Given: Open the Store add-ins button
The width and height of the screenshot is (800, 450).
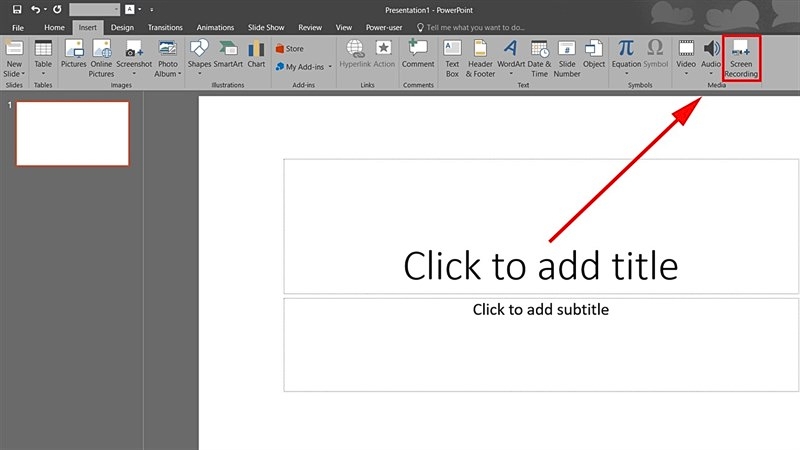Looking at the screenshot, I should (290, 48).
